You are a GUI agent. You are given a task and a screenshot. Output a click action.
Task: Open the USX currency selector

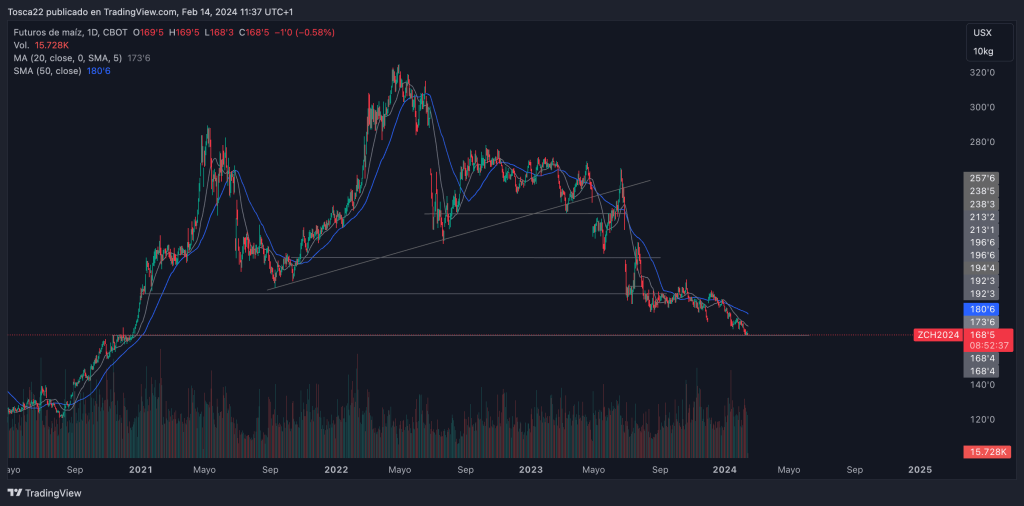tap(982, 33)
